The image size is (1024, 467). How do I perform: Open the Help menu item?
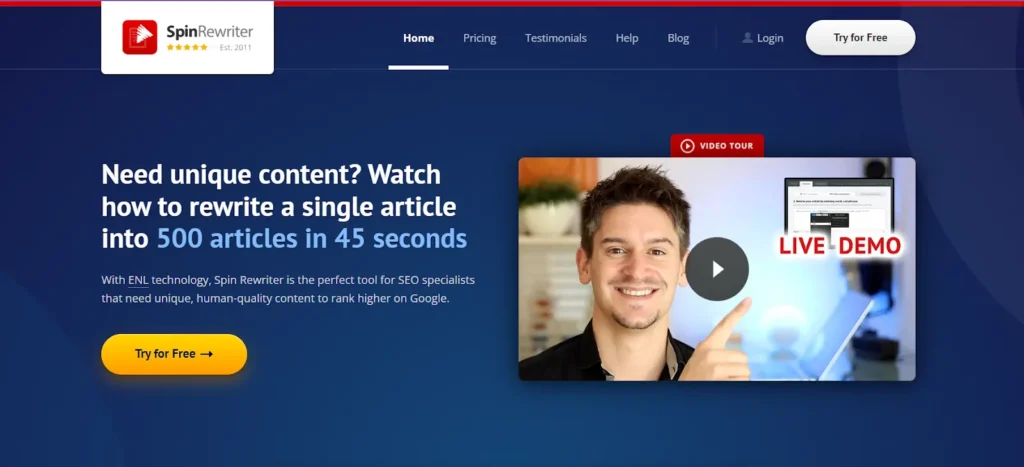point(627,38)
